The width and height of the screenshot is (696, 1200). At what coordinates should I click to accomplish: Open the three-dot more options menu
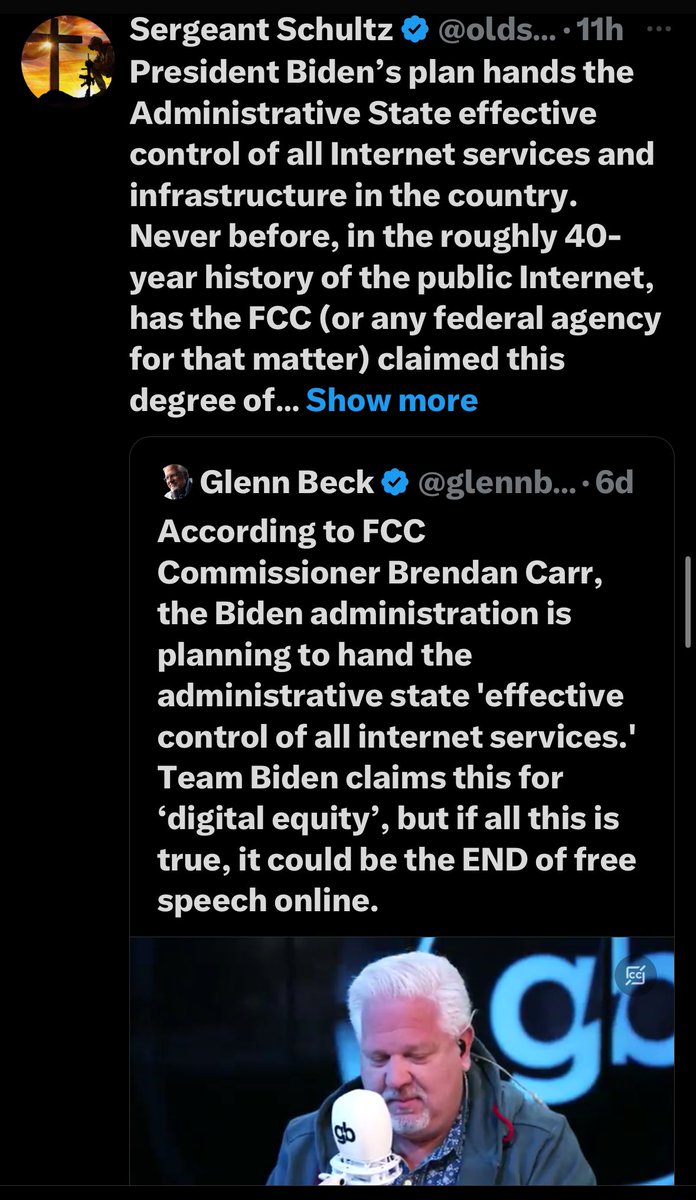658,30
